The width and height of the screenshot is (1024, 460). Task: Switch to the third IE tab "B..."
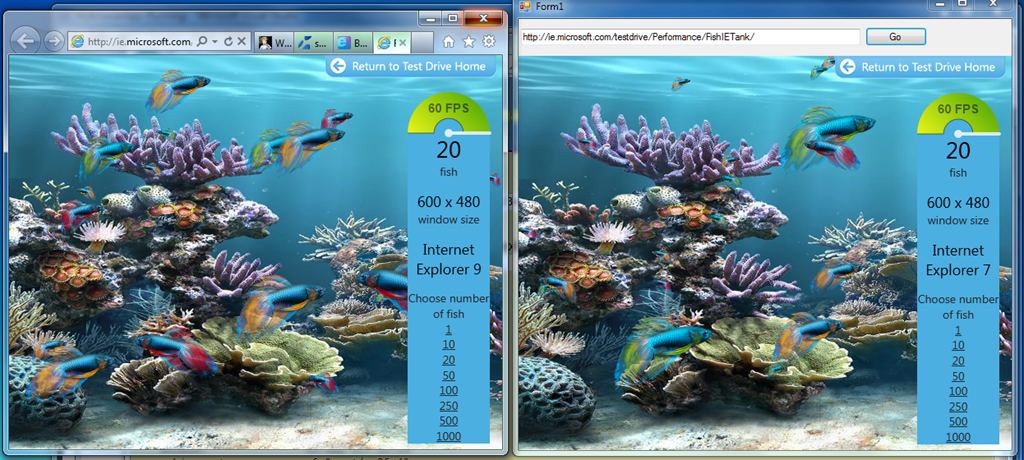353,43
